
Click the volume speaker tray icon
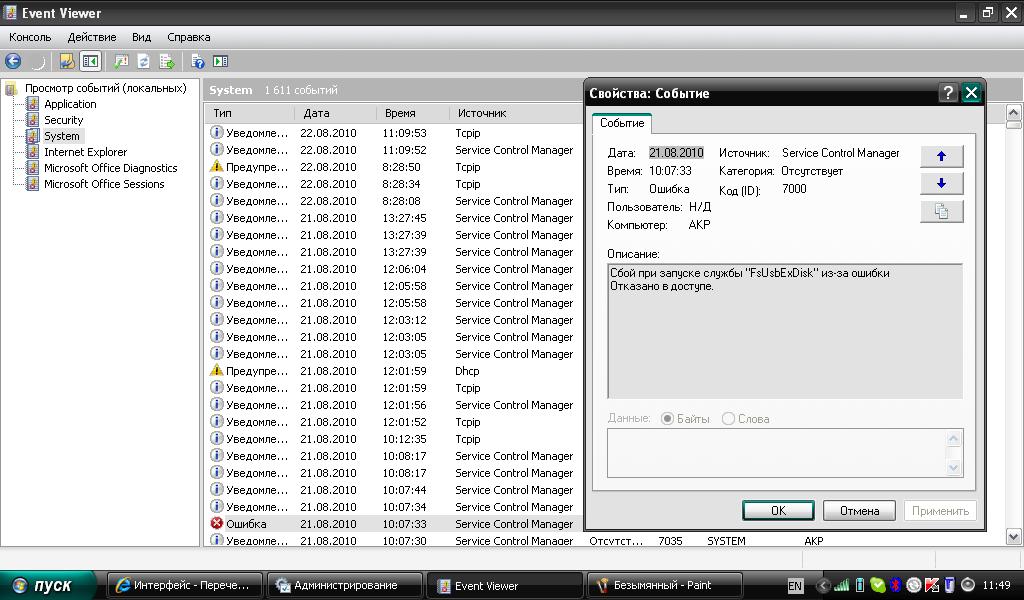[968, 585]
